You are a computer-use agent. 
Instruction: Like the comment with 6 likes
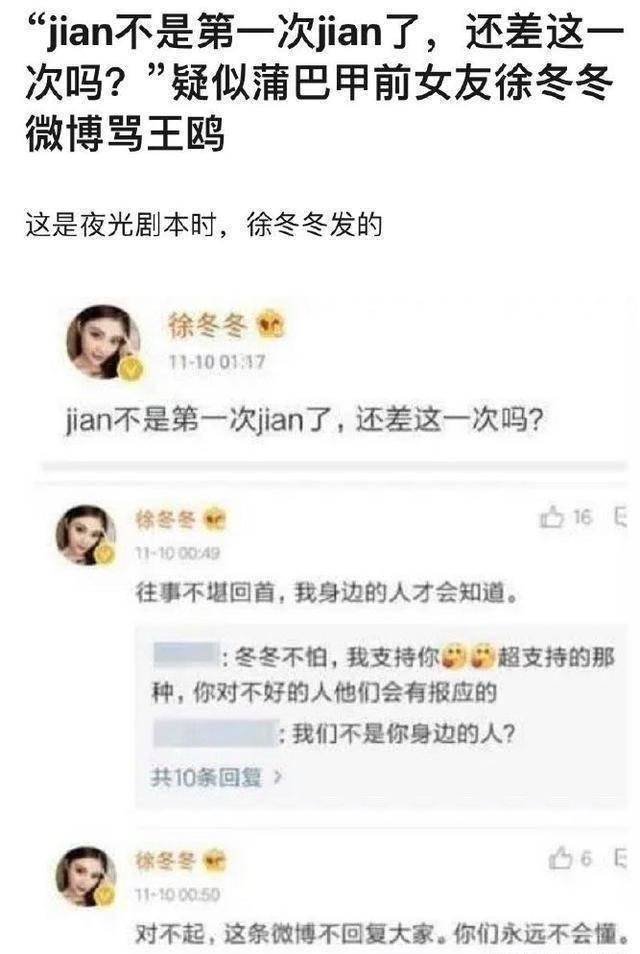pos(560,858)
